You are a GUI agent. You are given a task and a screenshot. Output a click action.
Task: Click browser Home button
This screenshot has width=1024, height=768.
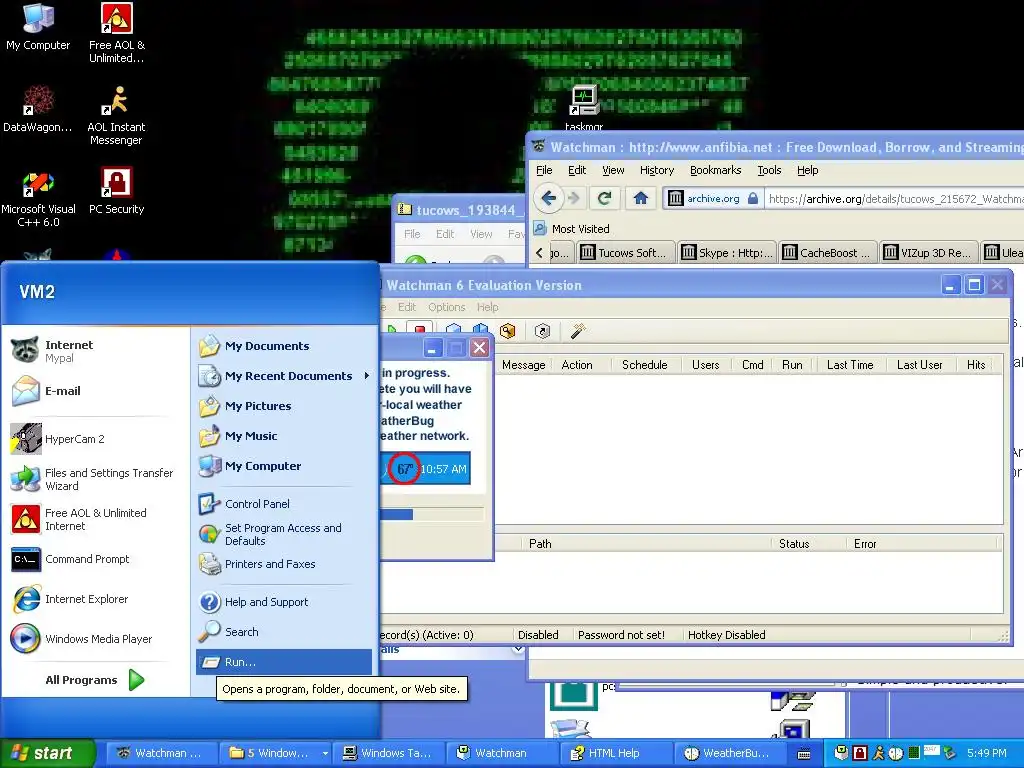641,198
